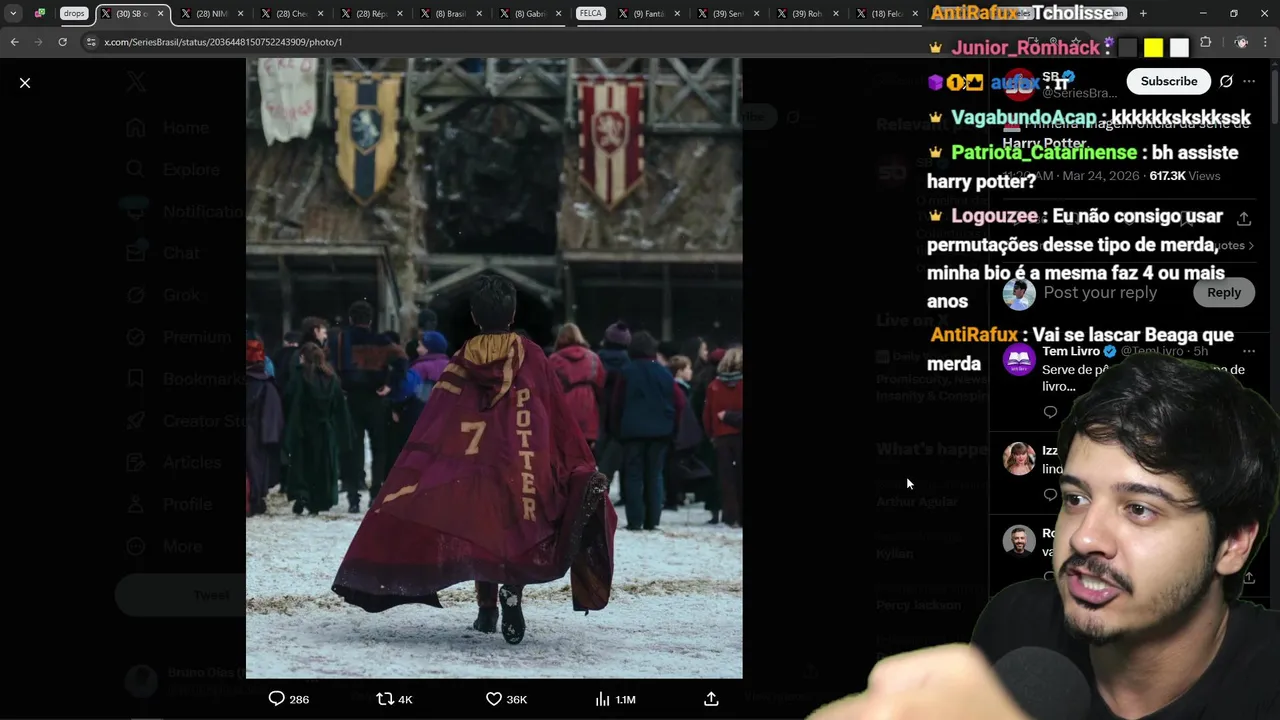The height and width of the screenshot is (720, 1280).
Task: Switch to the (18) Felc tab
Action: [x=886, y=13]
